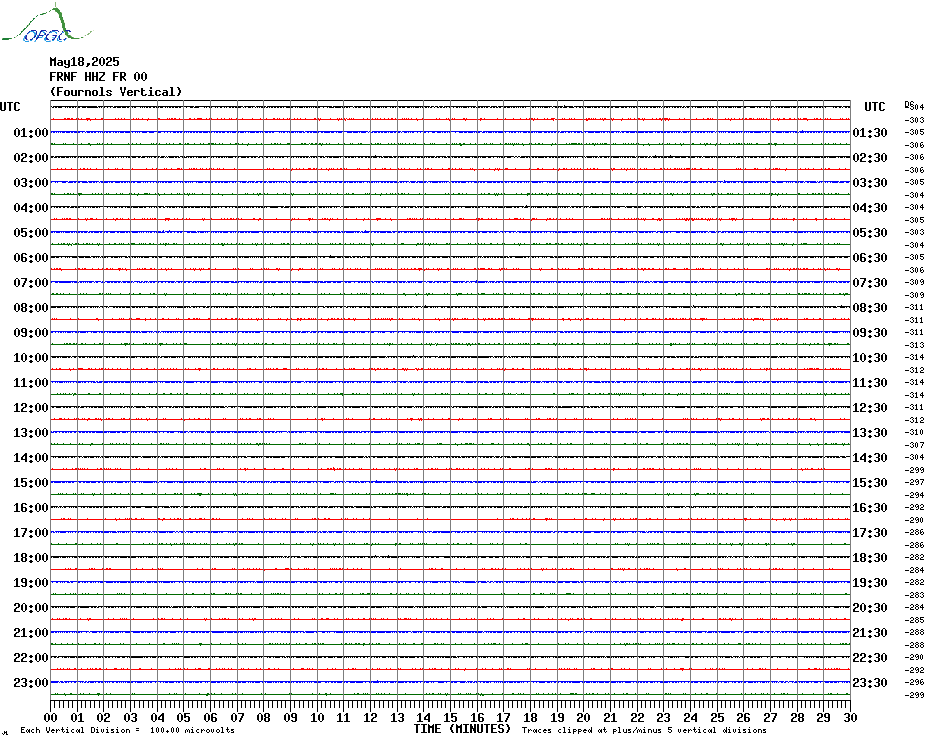
Task: Click minute 25 on the time axis
Action: (x=717, y=718)
